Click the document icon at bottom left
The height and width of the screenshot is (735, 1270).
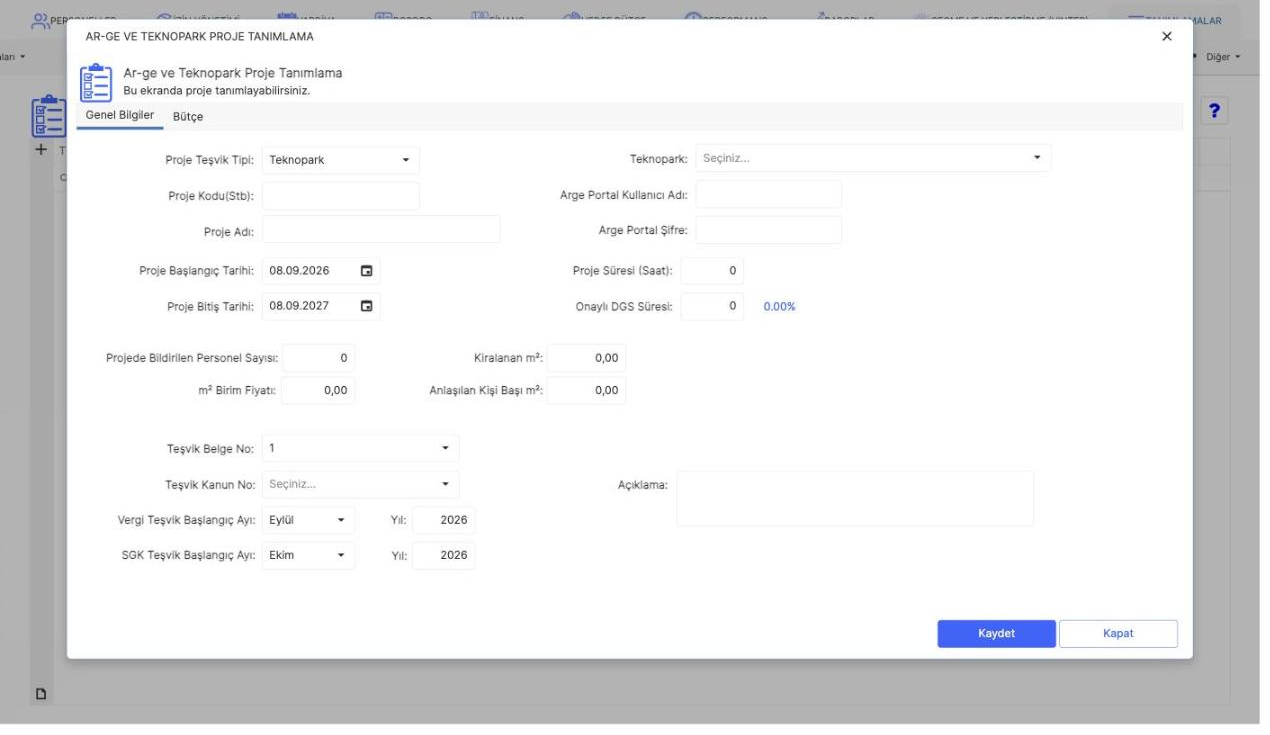pos(42,693)
